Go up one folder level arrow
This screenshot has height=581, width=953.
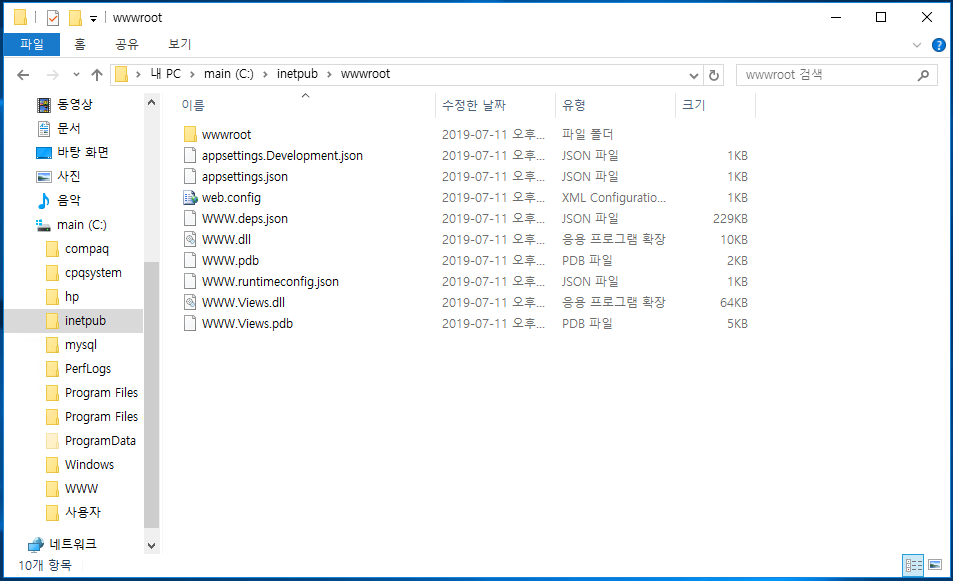point(97,75)
